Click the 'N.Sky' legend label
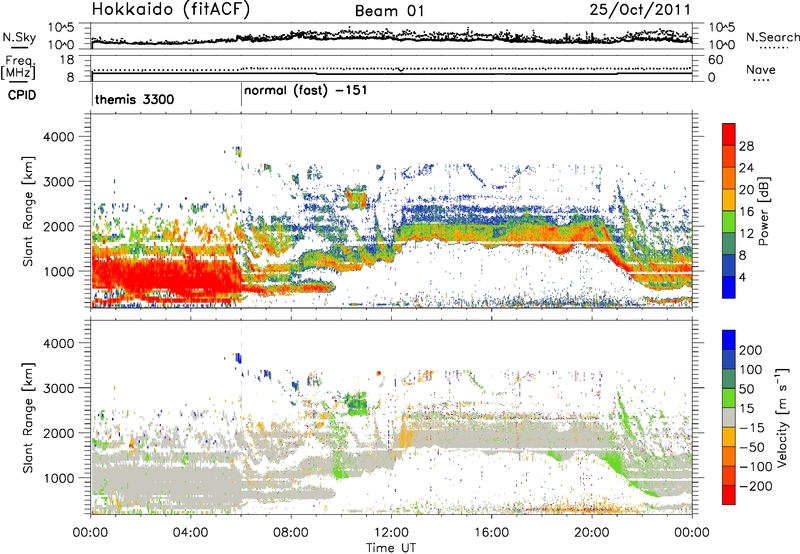This screenshot has width=800, height=554. tap(19, 37)
